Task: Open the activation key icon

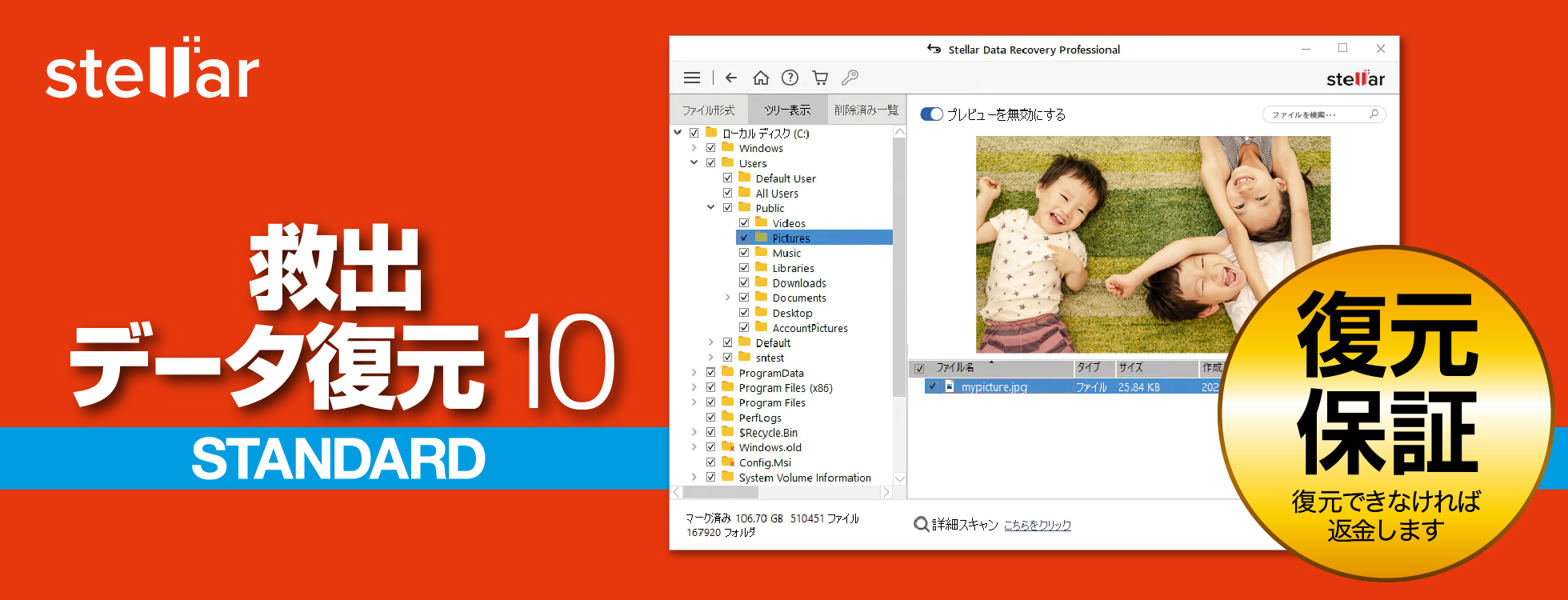Action: click(x=850, y=78)
